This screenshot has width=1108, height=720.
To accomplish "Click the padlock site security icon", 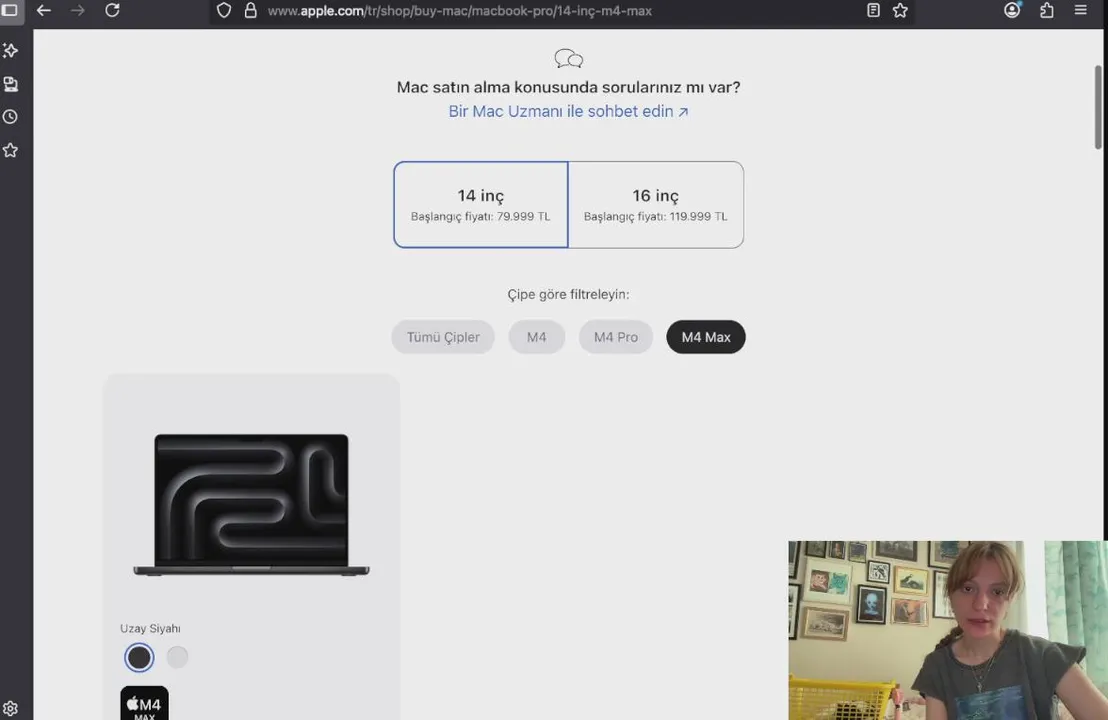I will click(x=250, y=11).
